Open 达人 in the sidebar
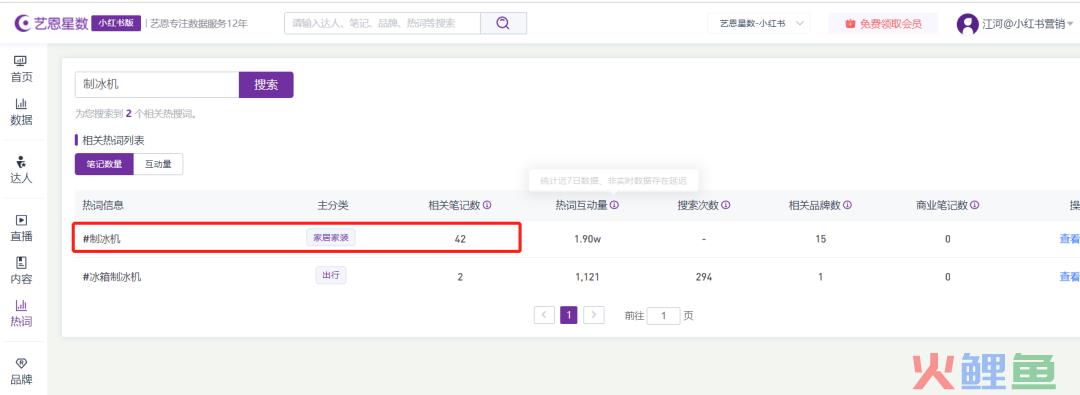1080x395 pixels. click(21, 170)
